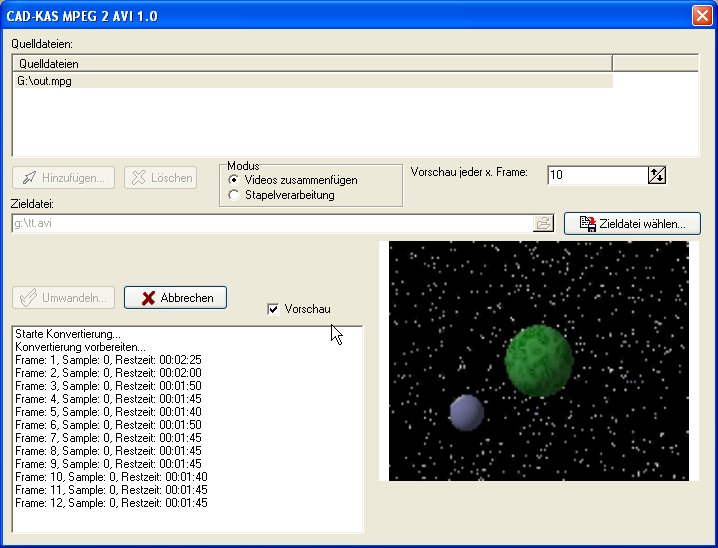Viewport: 718px width, 548px height.
Task: Click the folder browse icon beside Zieldatei field
Action: [x=544, y=223]
